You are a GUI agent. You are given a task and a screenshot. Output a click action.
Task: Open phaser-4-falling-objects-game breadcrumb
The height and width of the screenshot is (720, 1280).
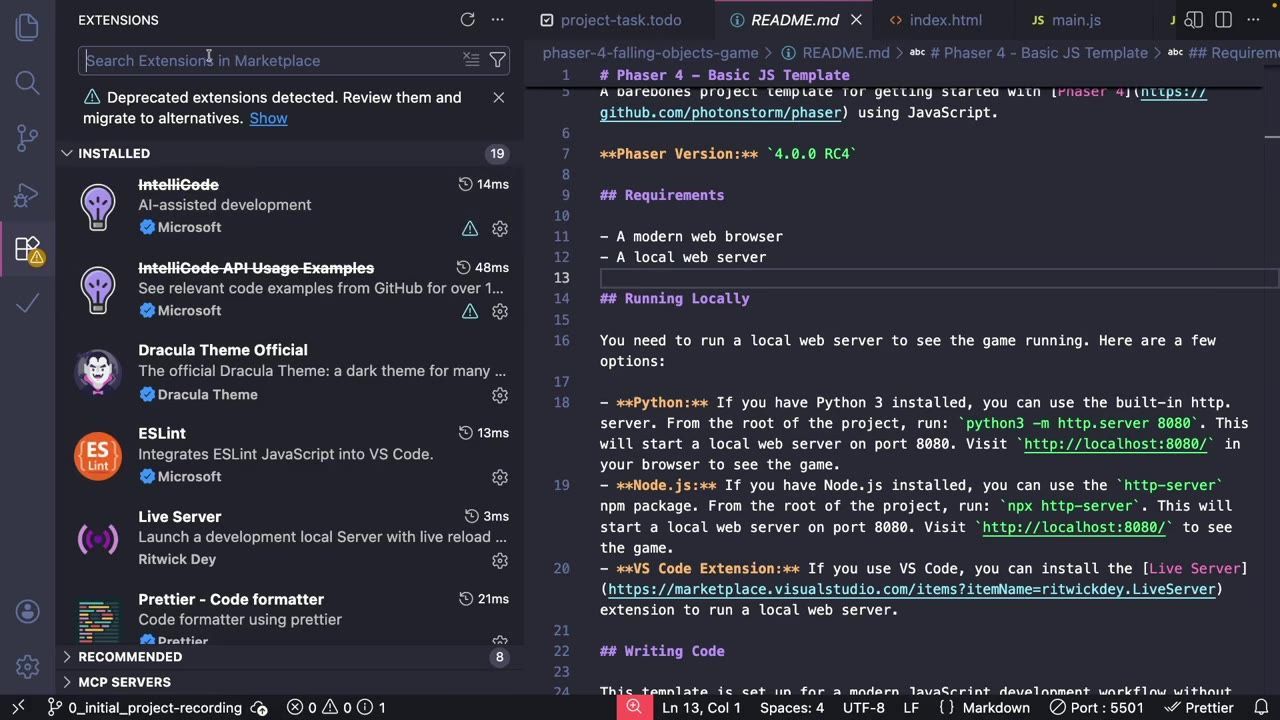tap(650, 52)
